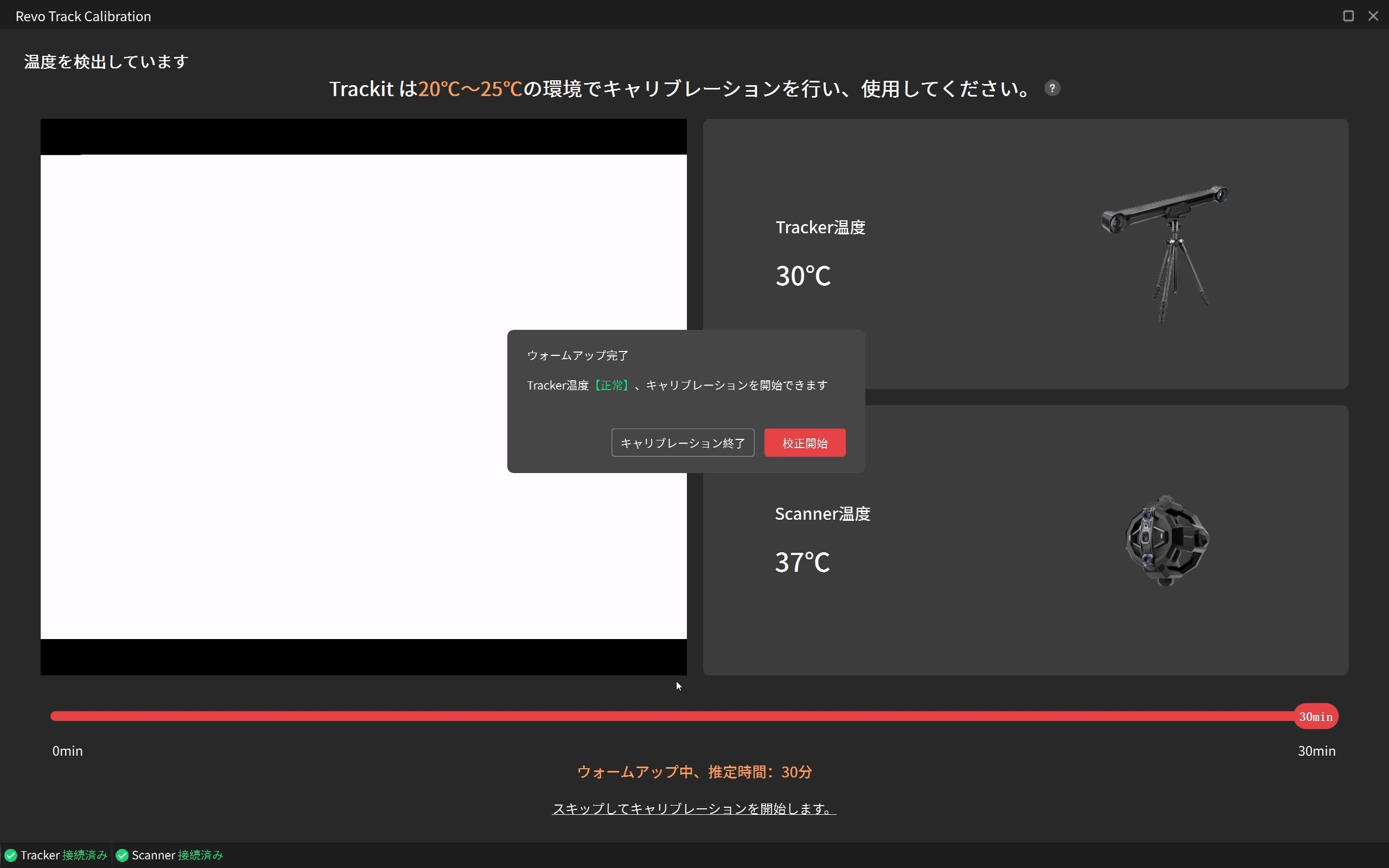Viewport: 1389px width, 868px height.
Task: Click the Scanner connected green check icon
Action: coord(122,856)
